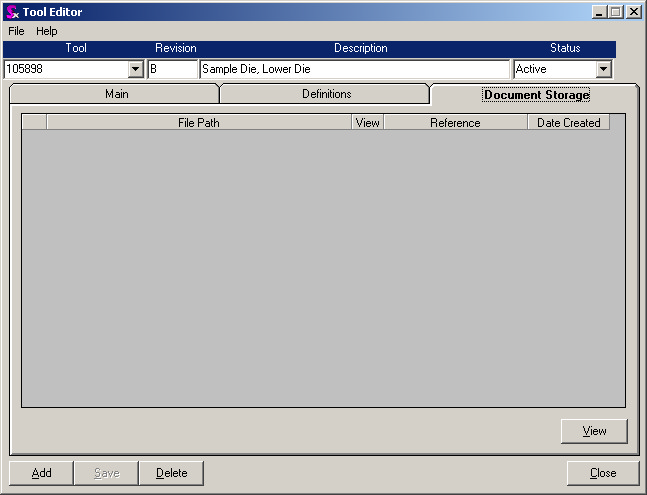
Task: Open the Help menu
Action: 47,31
